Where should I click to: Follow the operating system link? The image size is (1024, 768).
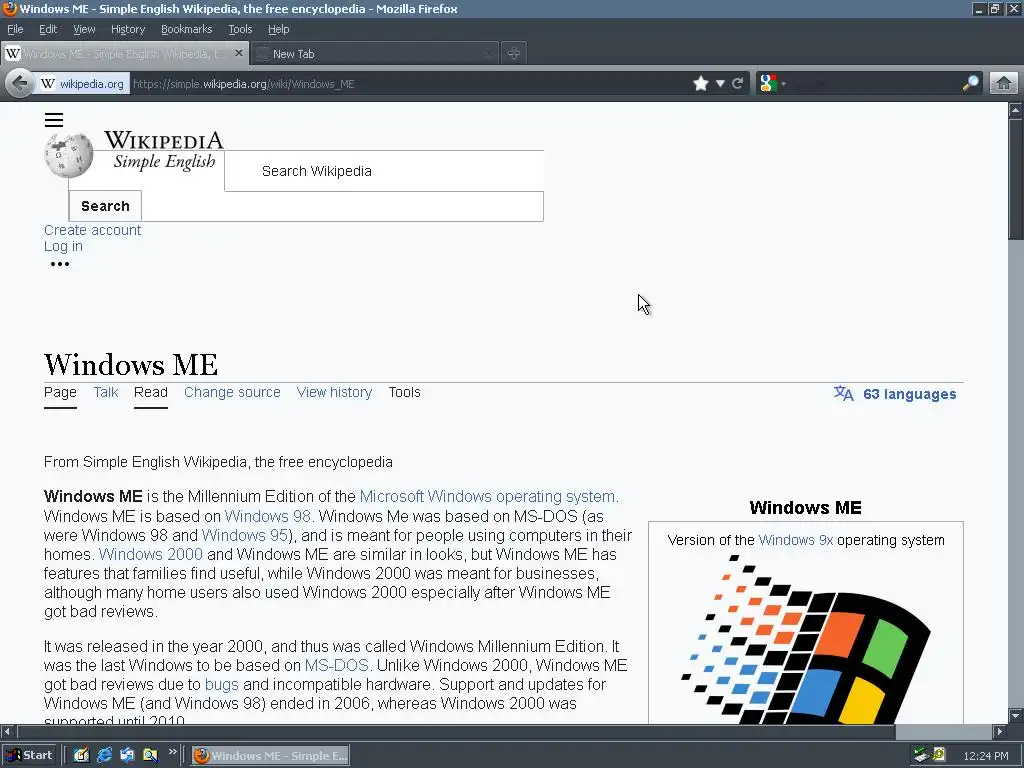pos(555,496)
